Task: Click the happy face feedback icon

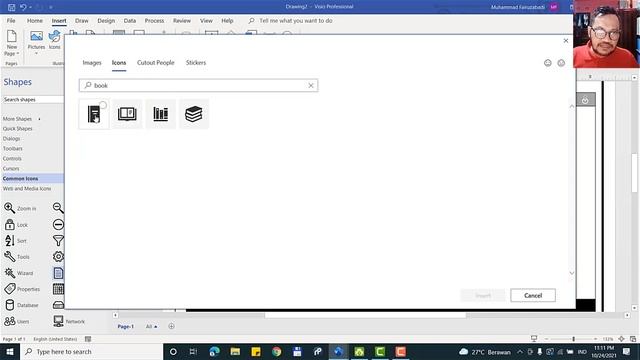Action: pyautogui.click(x=548, y=63)
